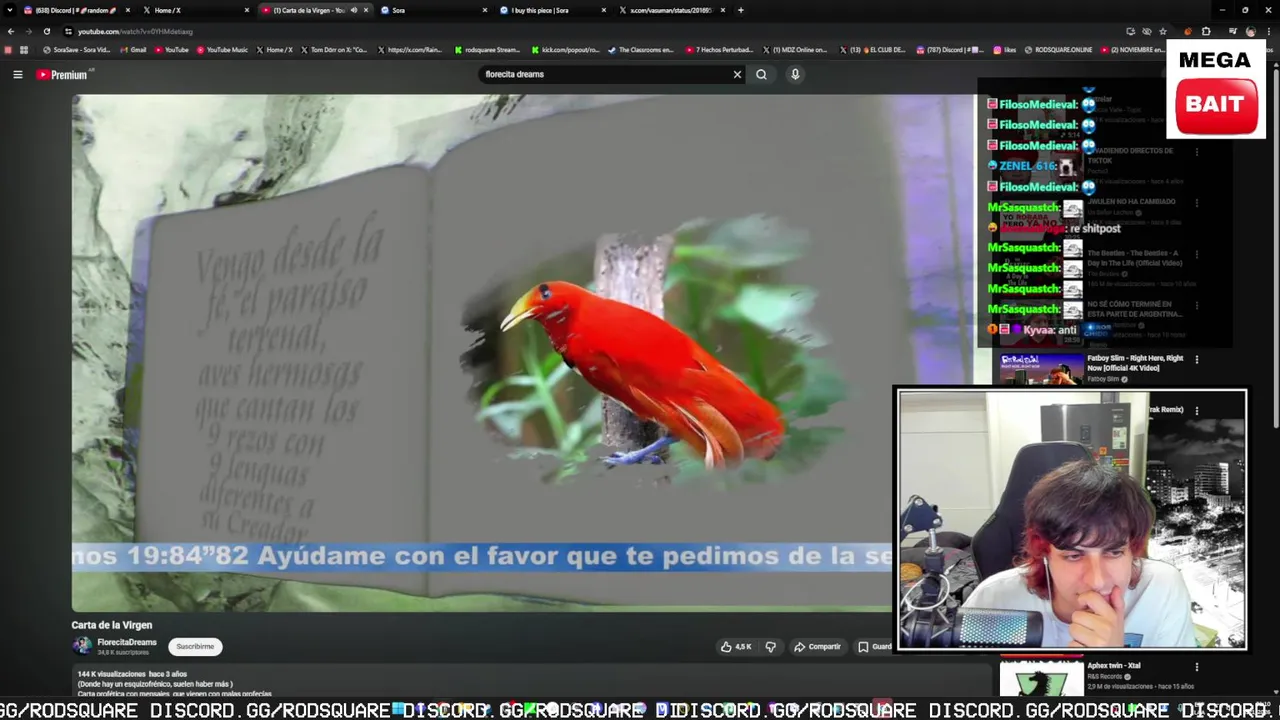The image size is (1280, 720).
Task: Subscribe to FlorecitaDreams channel
Action: (x=195, y=646)
